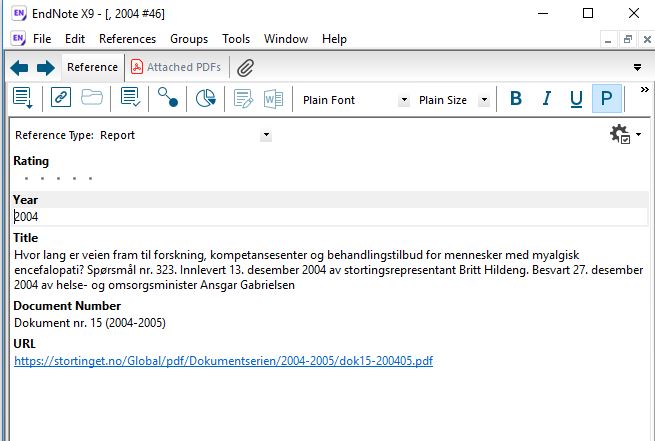Switch to the Attached PDFs tab
The image size is (655, 441).
(x=176, y=68)
